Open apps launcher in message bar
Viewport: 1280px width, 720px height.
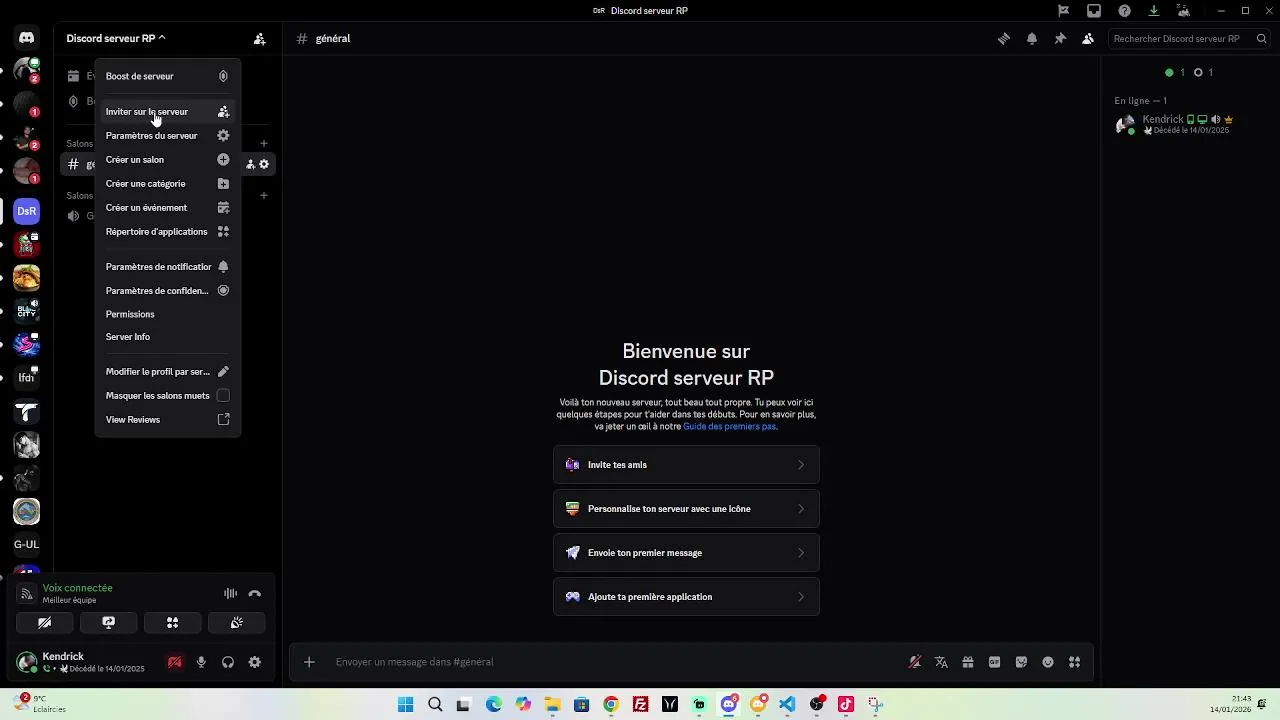pos(1075,662)
